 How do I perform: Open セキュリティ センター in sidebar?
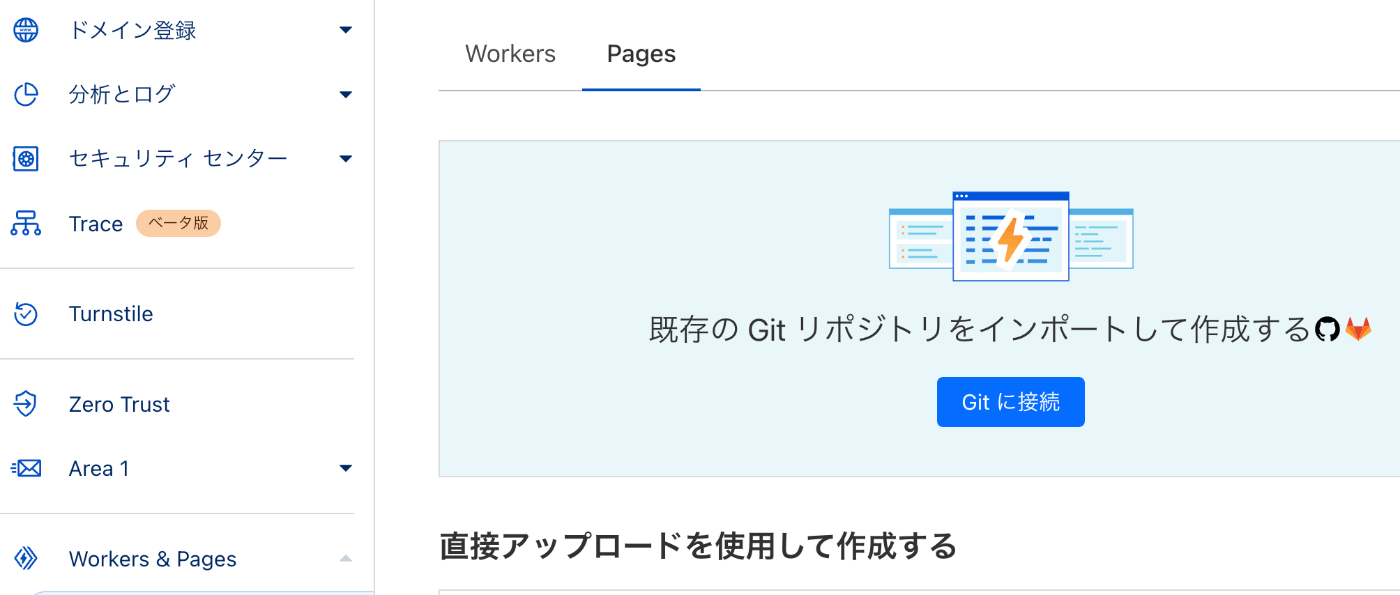coord(178,159)
